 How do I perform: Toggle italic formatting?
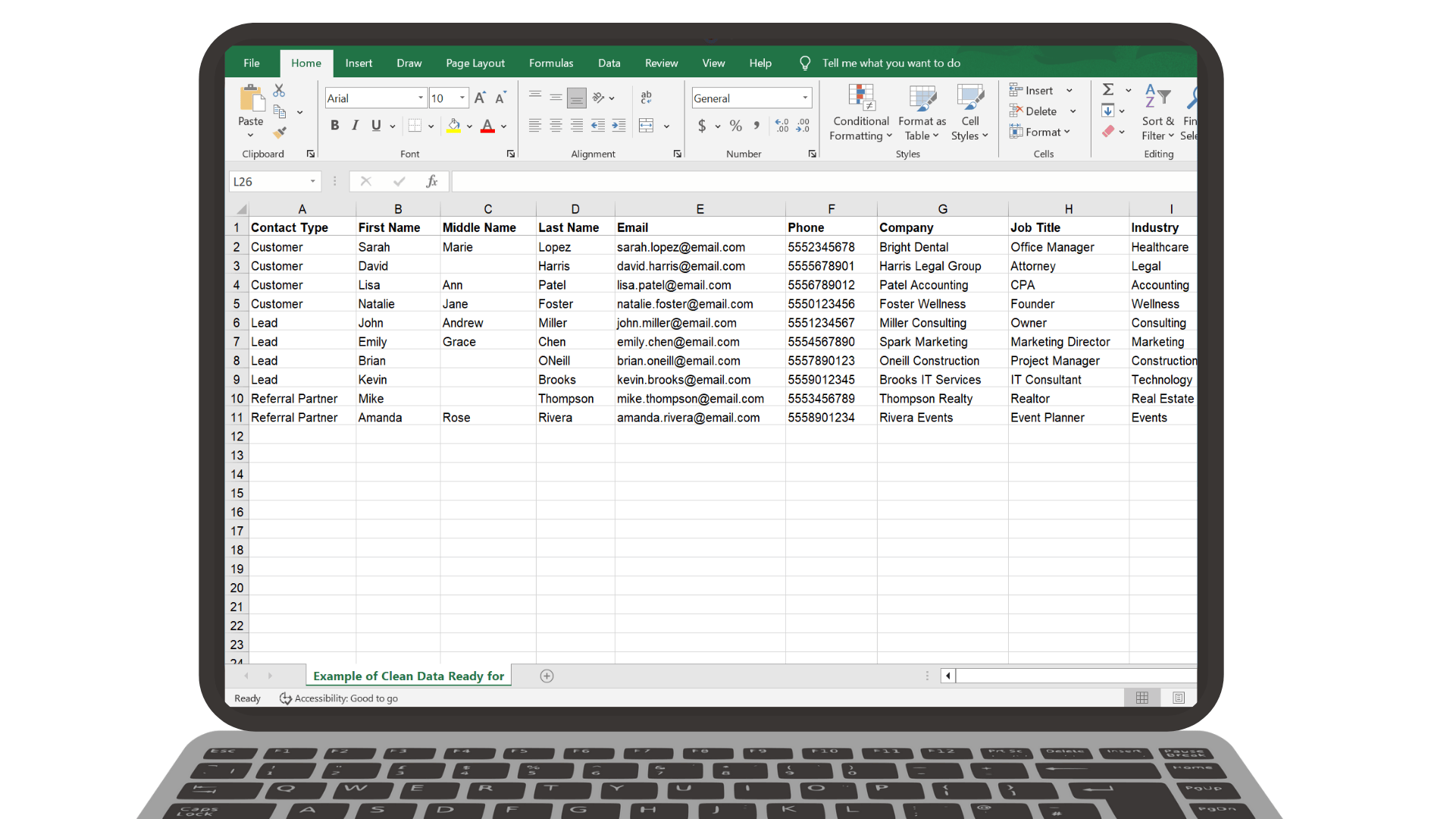click(354, 125)
